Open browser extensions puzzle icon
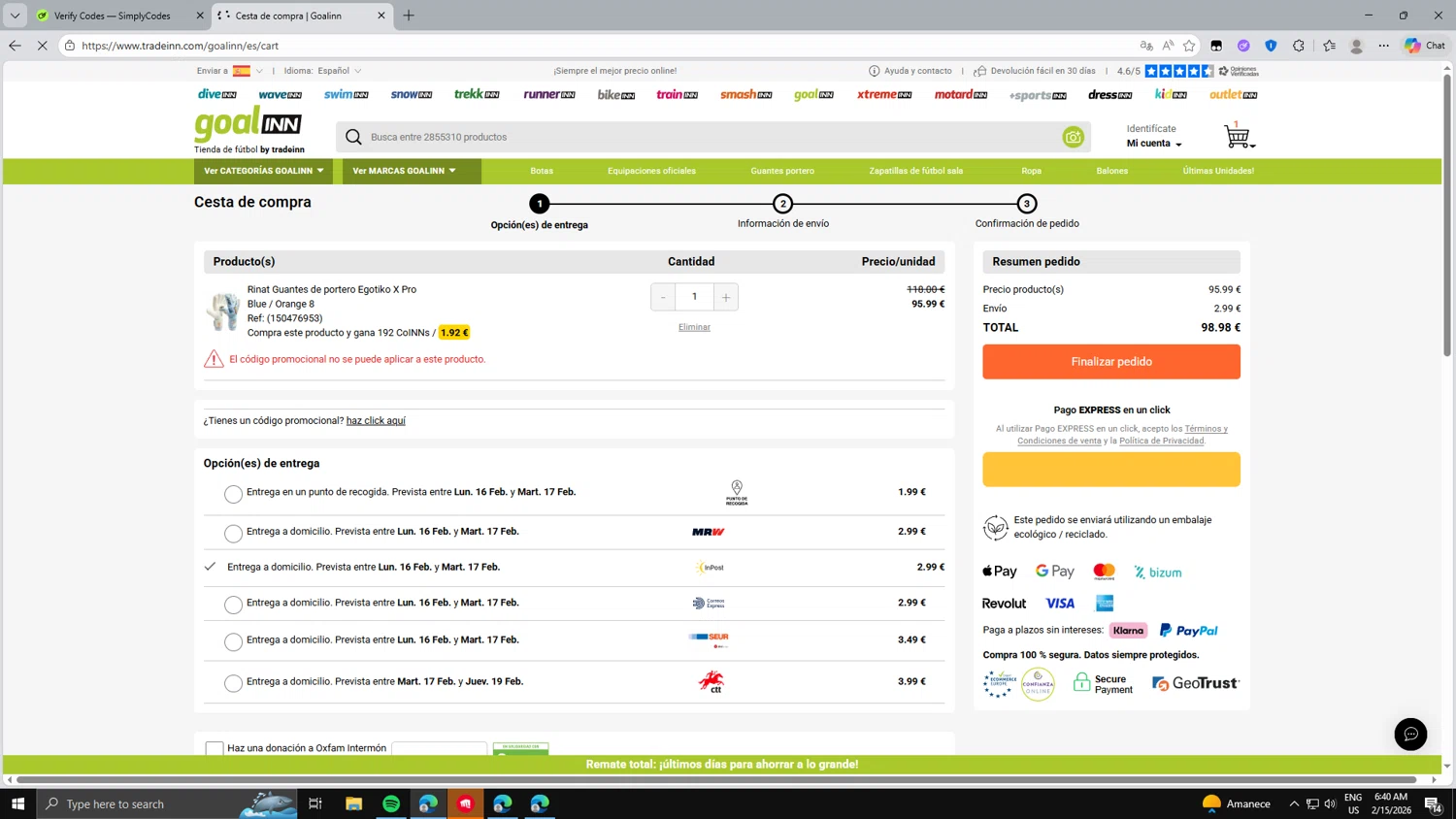1456x819 pixels. click(x=1299, y=46)
